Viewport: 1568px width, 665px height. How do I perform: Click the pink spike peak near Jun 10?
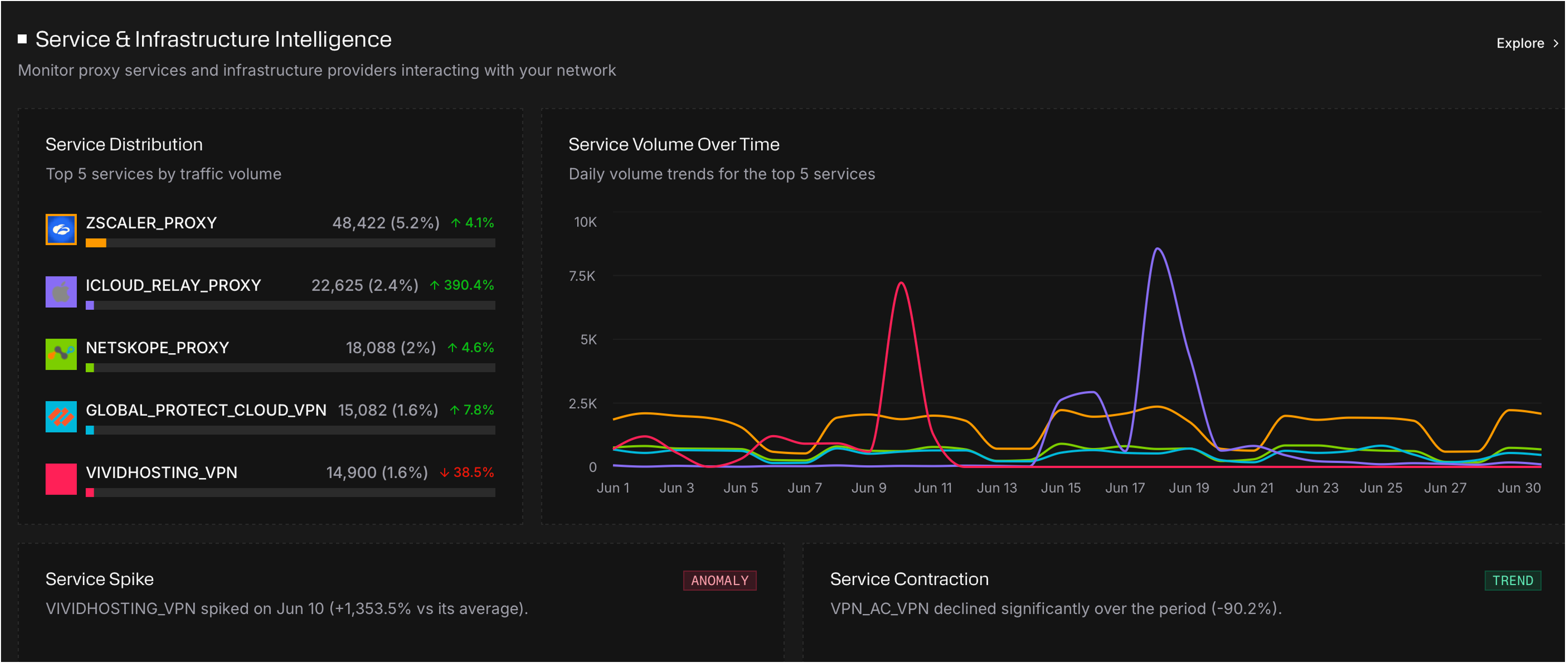point(901,283)
